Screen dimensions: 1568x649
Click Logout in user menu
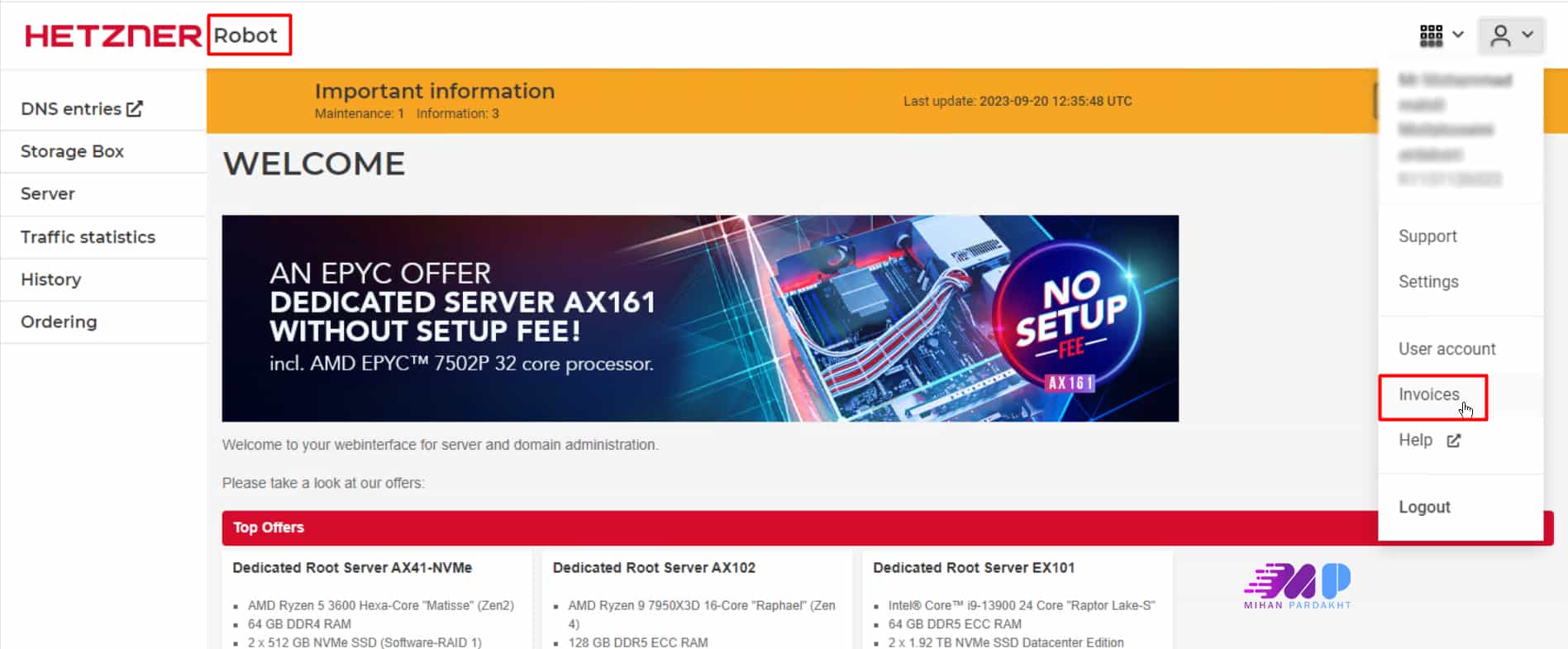click(x=1424, y=507)
